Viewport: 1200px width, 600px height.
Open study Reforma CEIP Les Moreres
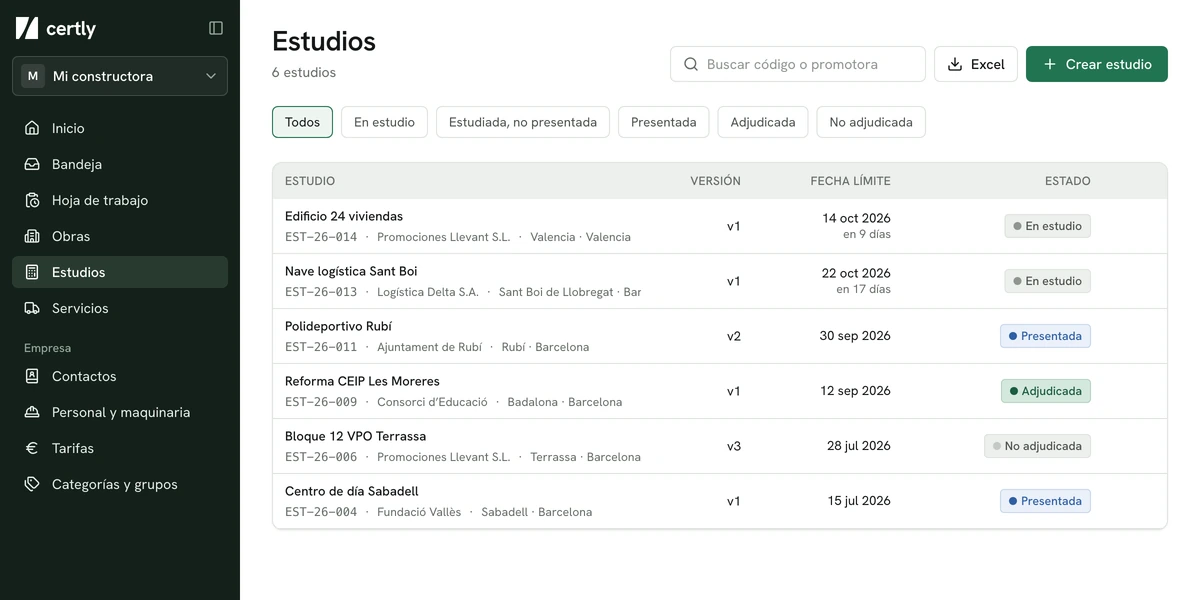click(720, 391)
